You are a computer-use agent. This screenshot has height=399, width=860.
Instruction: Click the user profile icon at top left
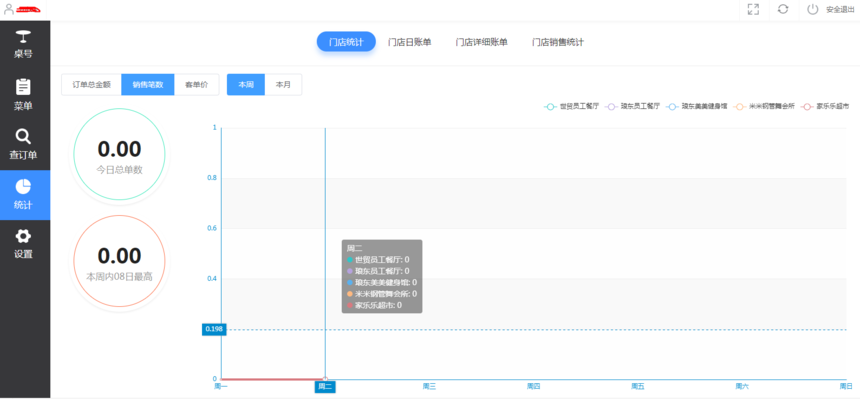click(x=8, y=9)
